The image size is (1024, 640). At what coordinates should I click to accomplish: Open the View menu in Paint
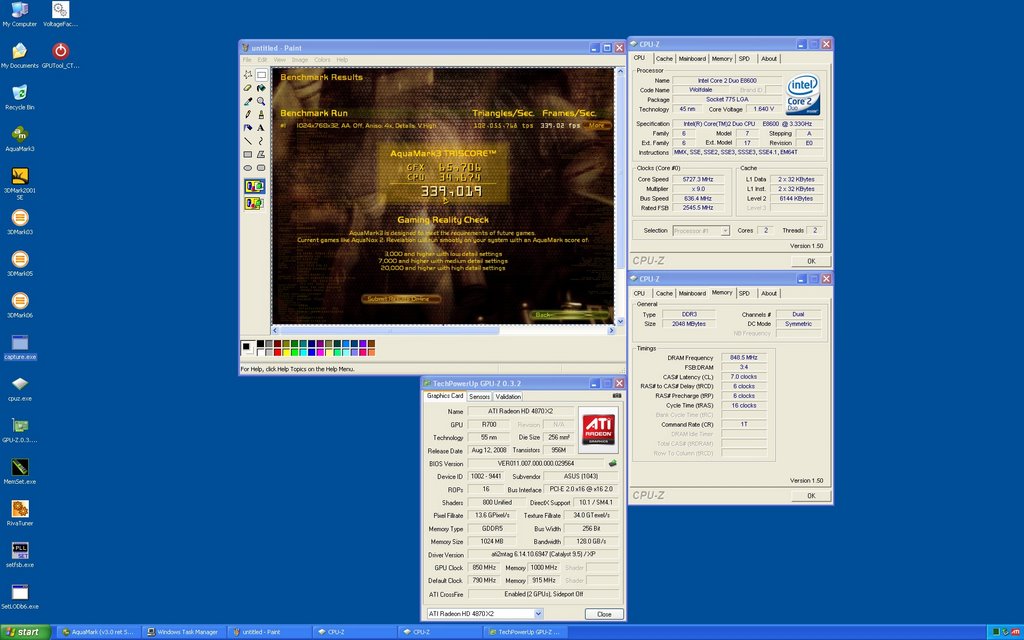click(x=280, y=59)
